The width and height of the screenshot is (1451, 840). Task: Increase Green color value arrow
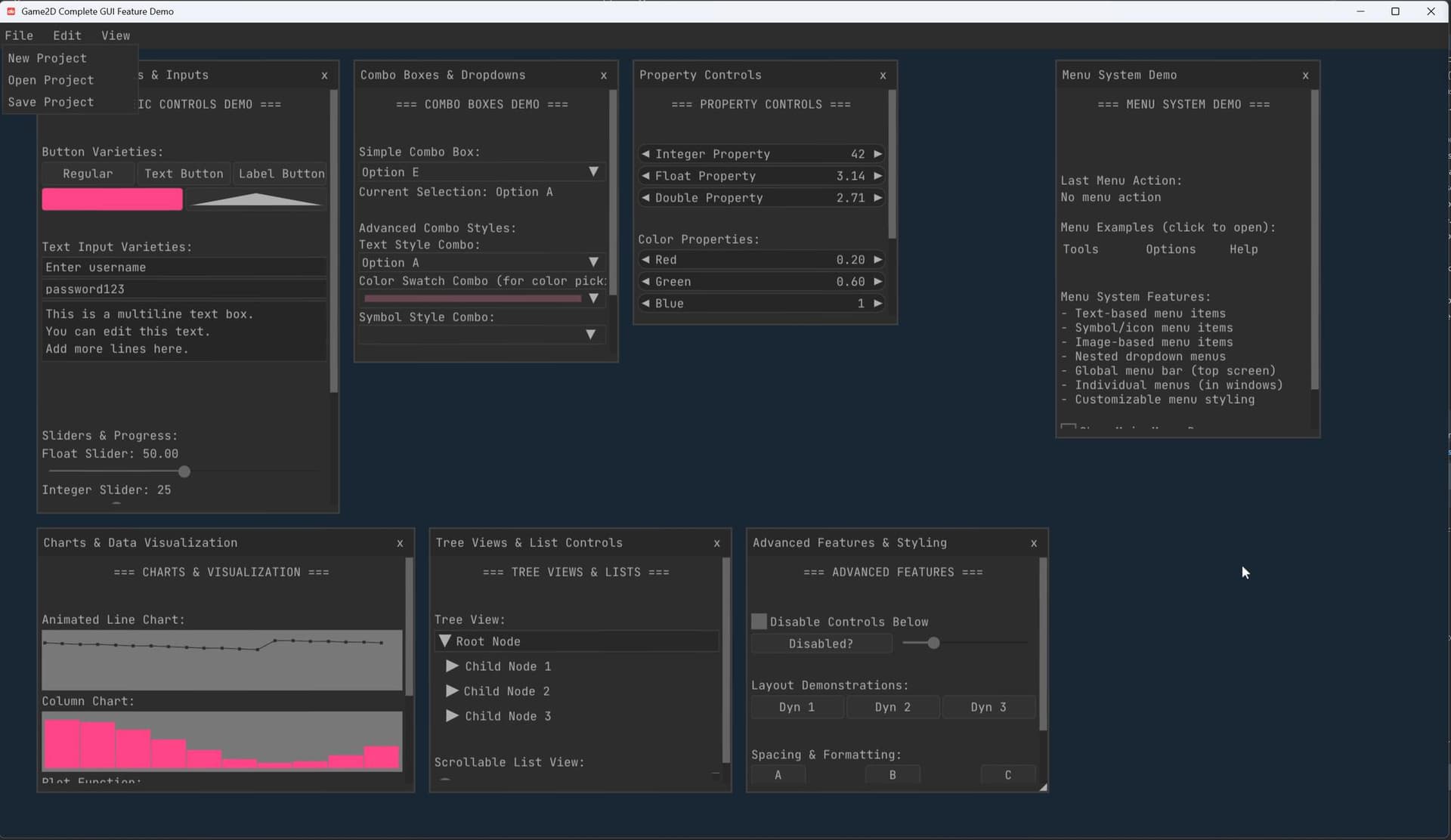pyautogui.click(x=877, y=282)
